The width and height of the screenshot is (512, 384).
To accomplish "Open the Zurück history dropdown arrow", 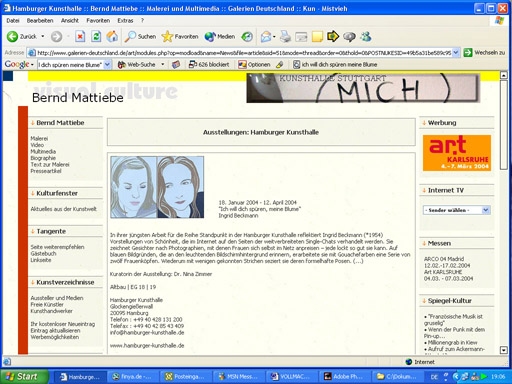I will coord(42,36).
